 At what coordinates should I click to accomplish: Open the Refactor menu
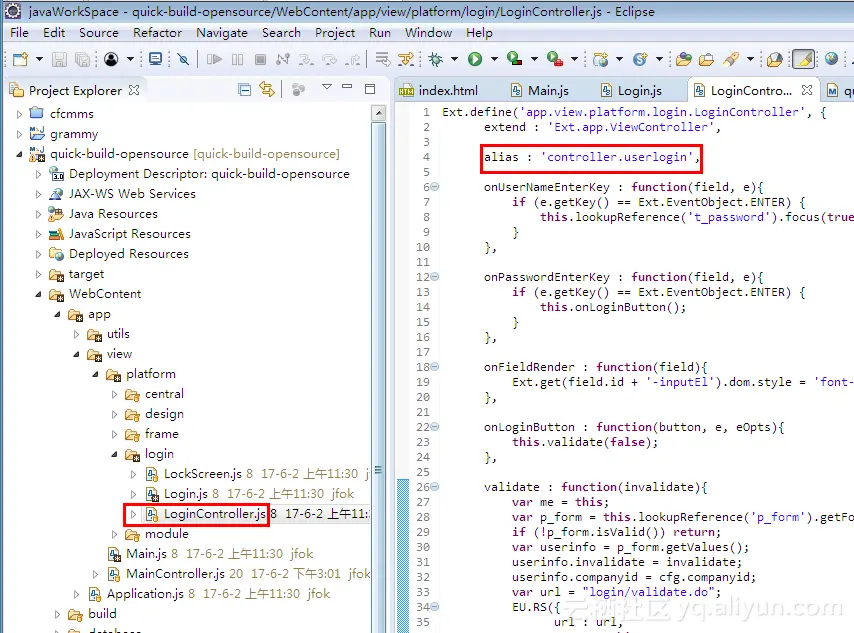157,33
